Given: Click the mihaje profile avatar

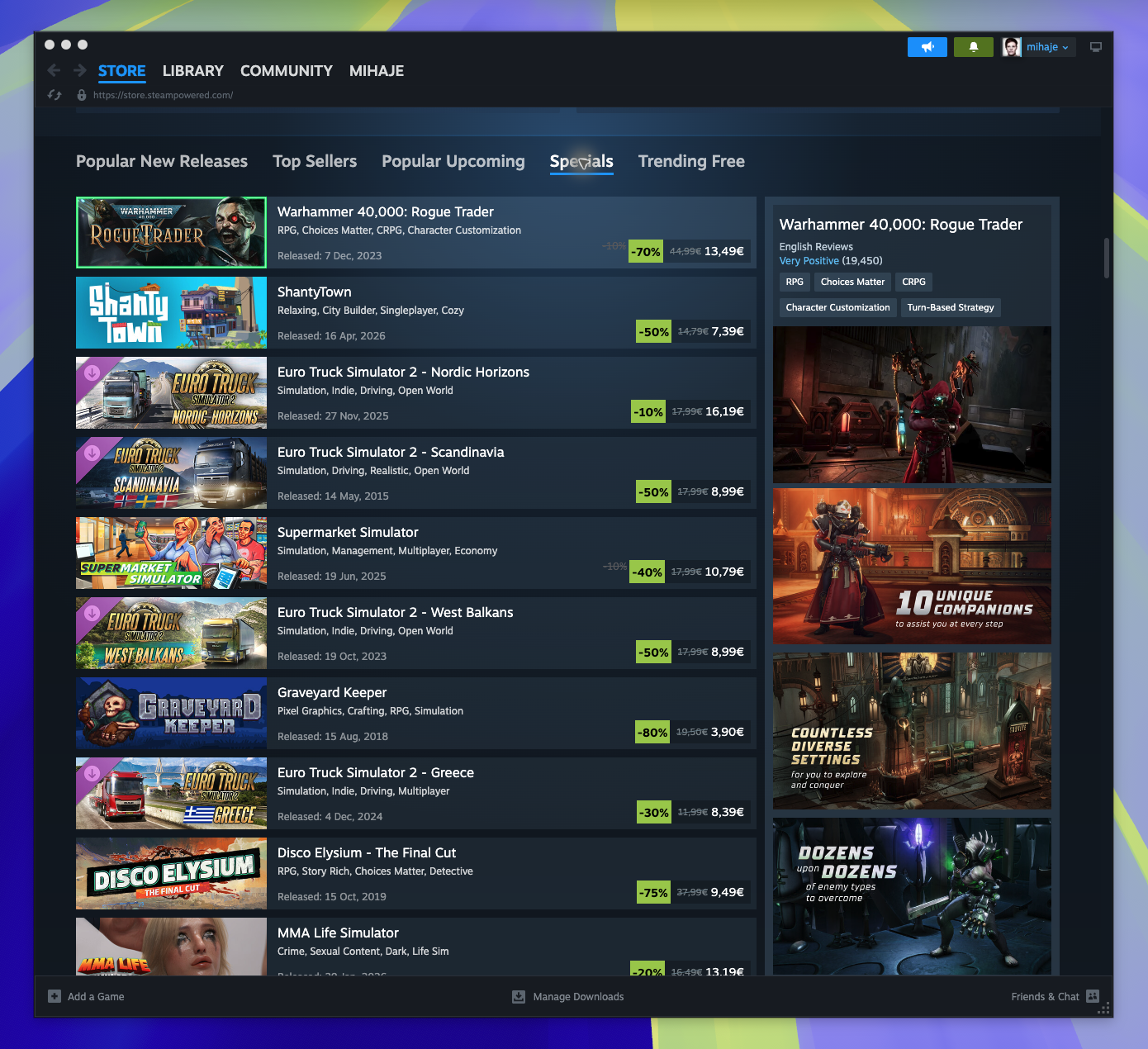Looking at the screenshot, I should (x=1012, y=47).
